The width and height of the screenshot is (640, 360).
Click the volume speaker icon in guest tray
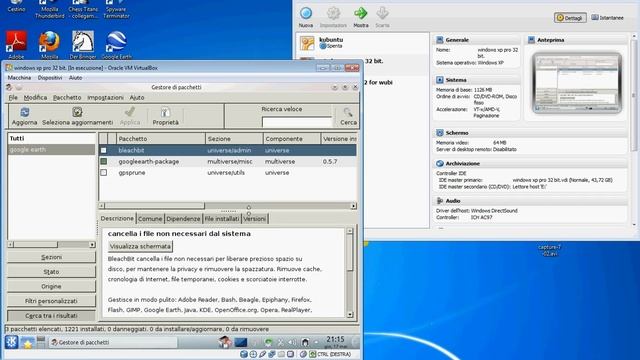point(292,342)
